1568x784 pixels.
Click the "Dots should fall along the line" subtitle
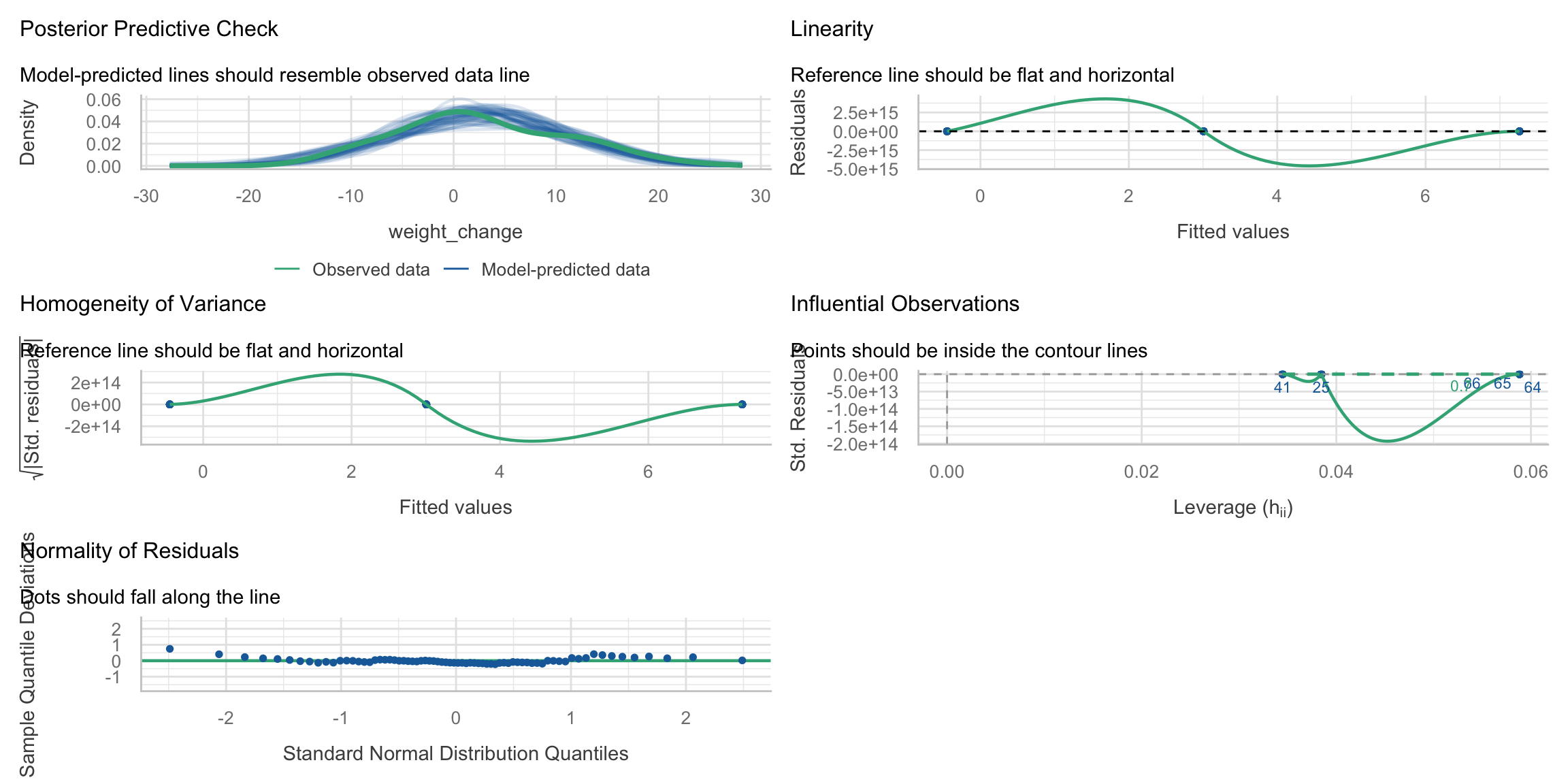150,597
